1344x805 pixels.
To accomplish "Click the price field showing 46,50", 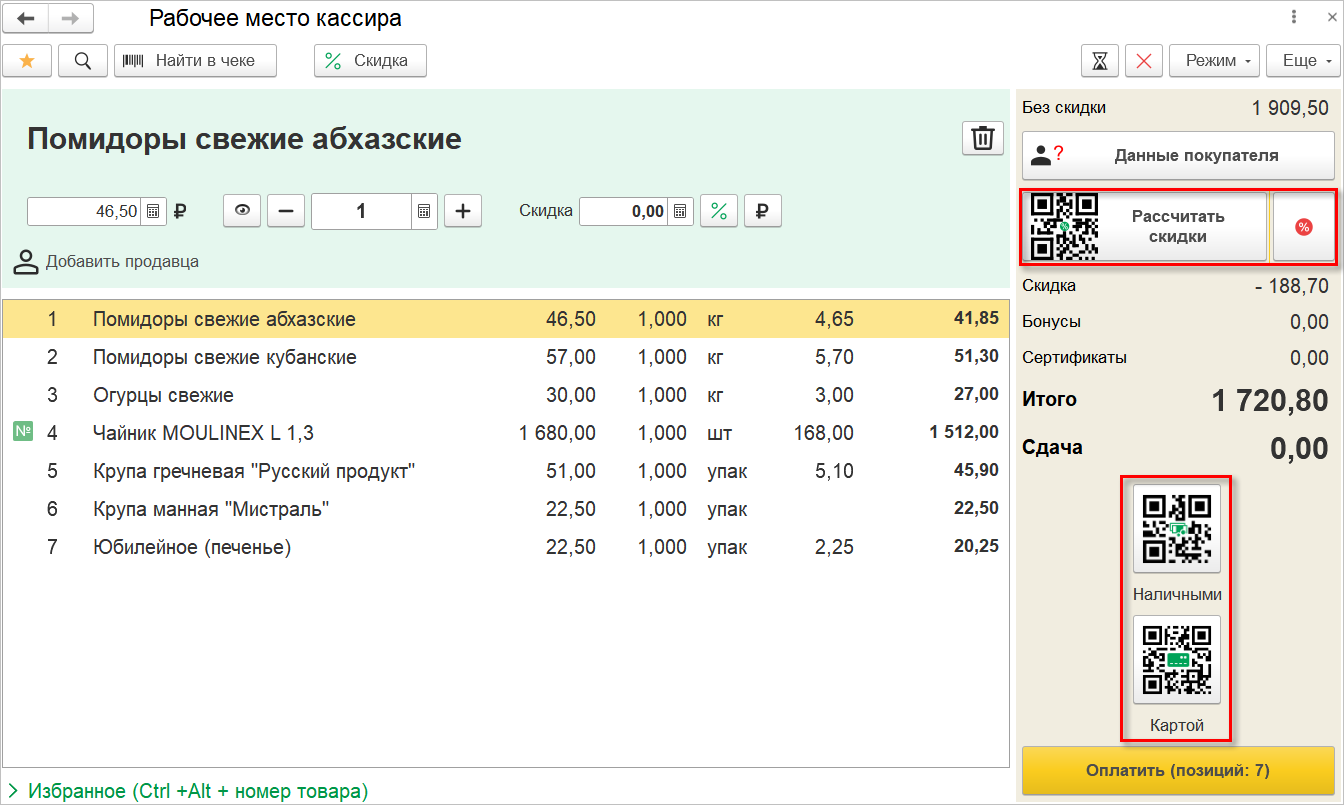I will pyautogui.click(x=84, y=211).
